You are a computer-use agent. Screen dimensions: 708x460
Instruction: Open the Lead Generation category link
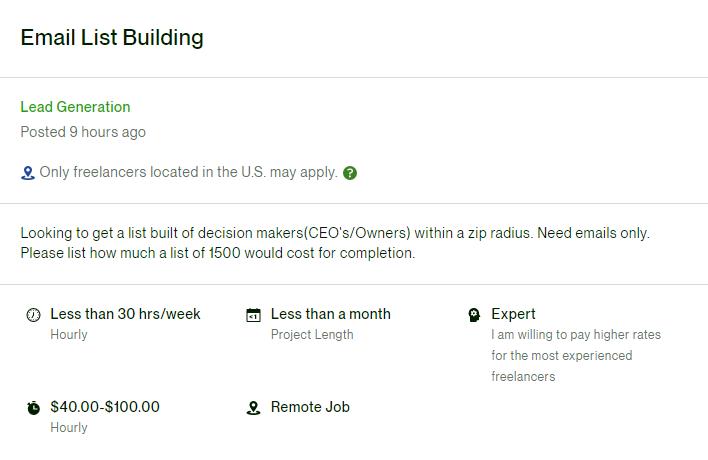(x=75, y=107)
